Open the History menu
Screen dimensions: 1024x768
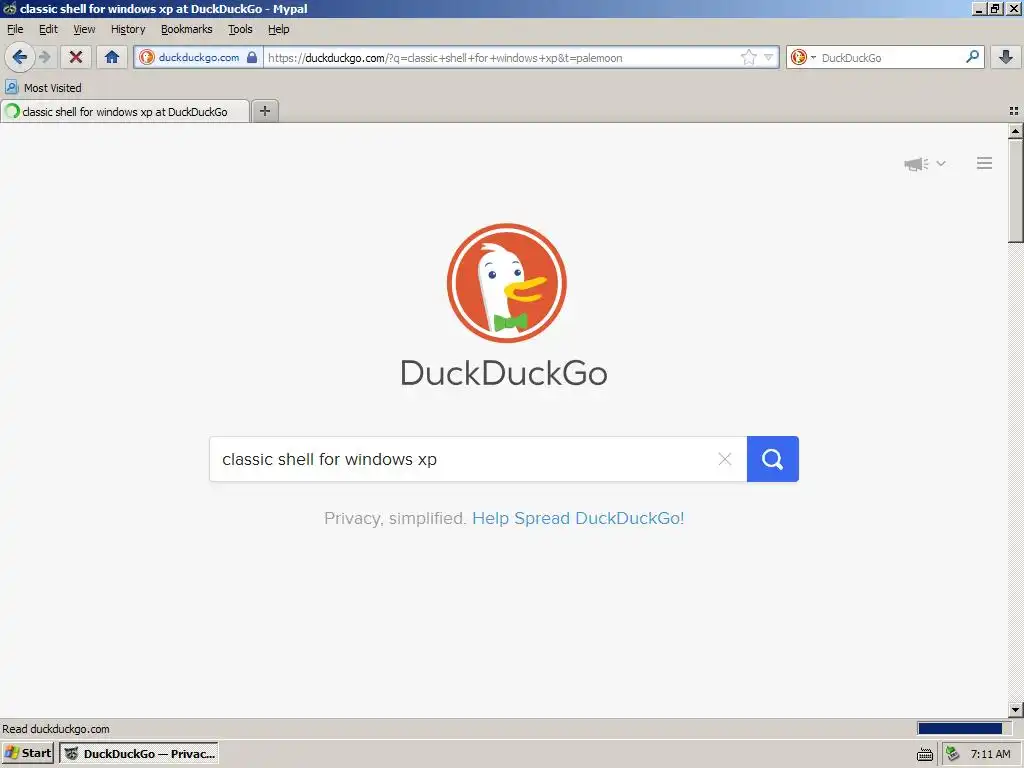(x=128, y=29)
